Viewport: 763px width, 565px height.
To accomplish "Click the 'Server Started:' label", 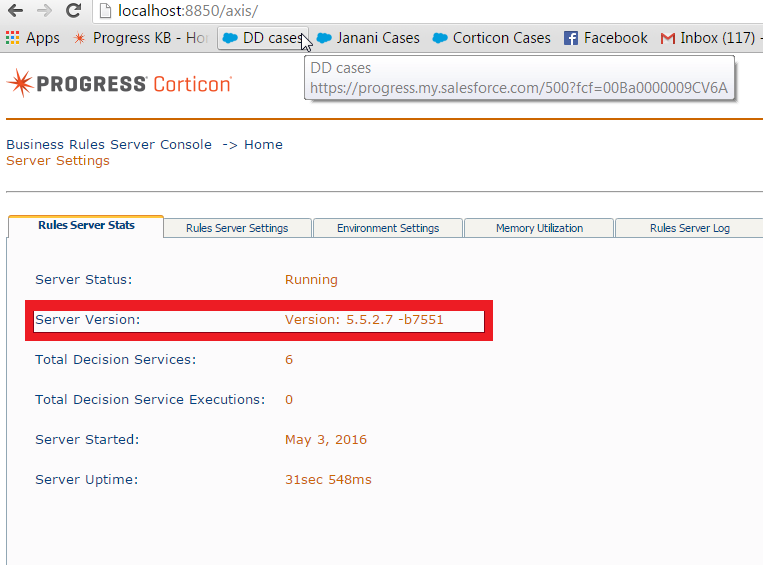I will tap(87, 440).
